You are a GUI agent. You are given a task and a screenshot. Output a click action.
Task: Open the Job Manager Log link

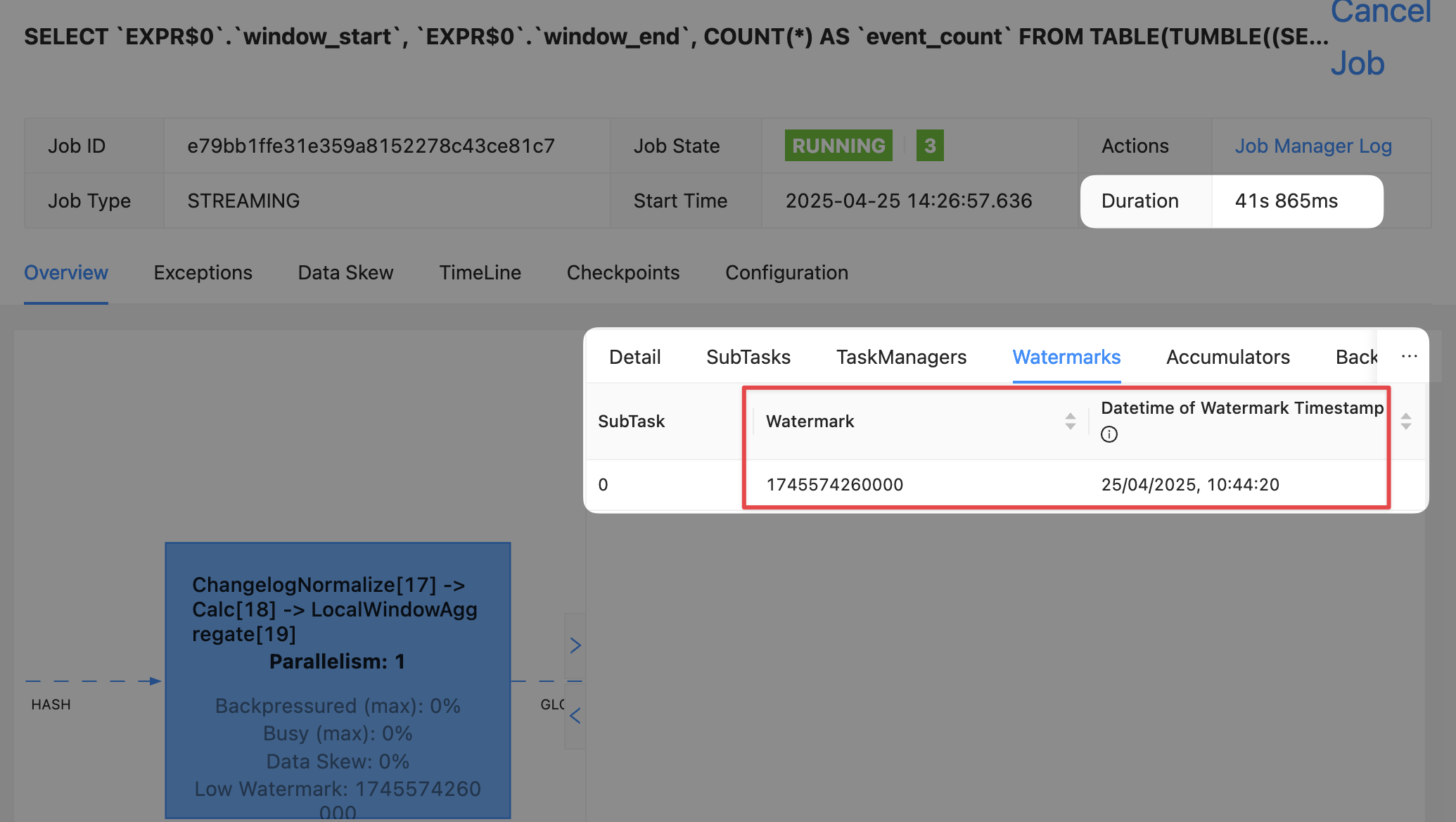point(1313,146)
